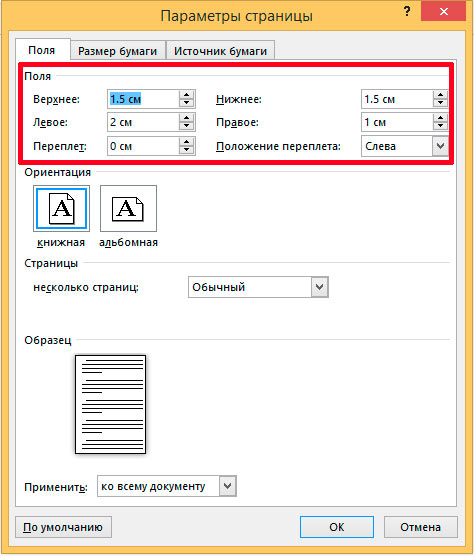Screen dimensions: 474x556
Task: Decrease the top margin with down arrow
Action: tap(186, 103)
